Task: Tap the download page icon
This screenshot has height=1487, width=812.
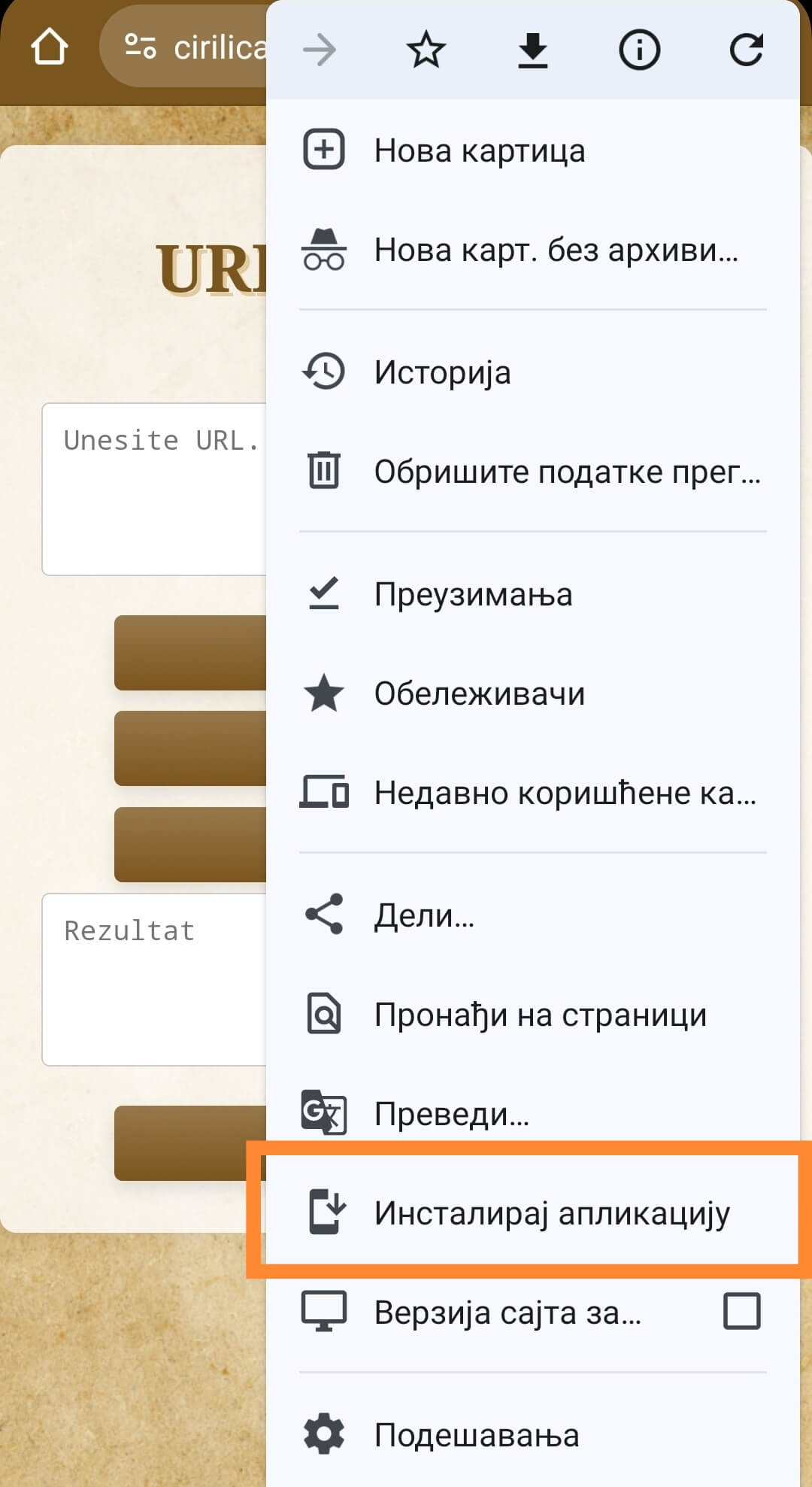Action: pyautogui.click(x=533, y=50)
